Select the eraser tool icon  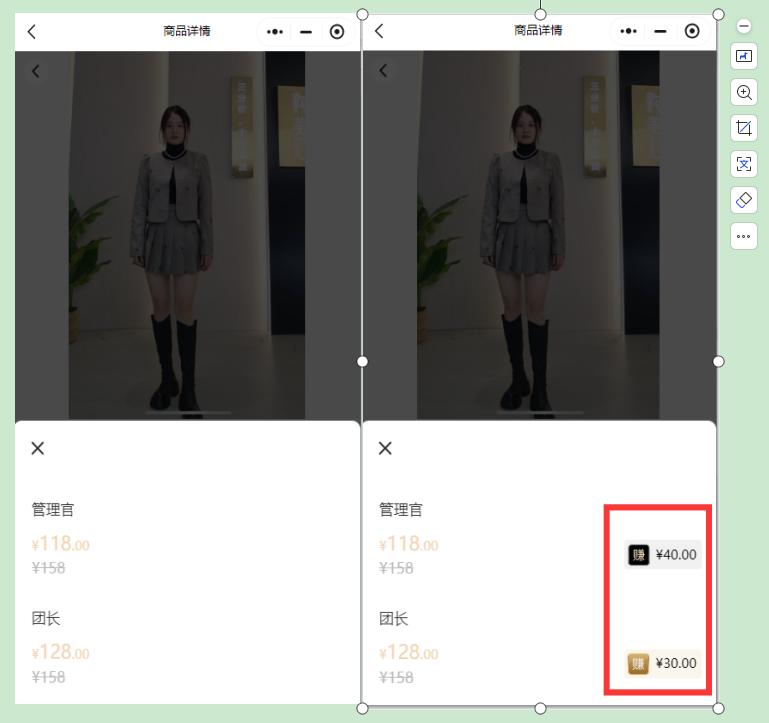743,200
